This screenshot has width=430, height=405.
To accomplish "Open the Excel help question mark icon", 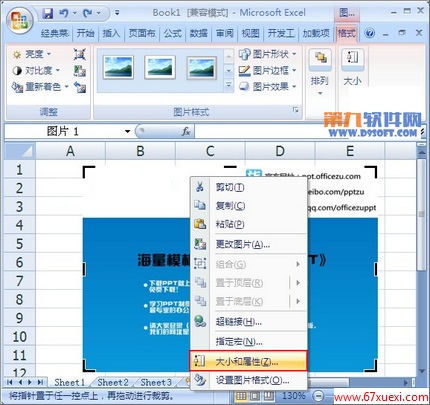I will pos(369,33).
